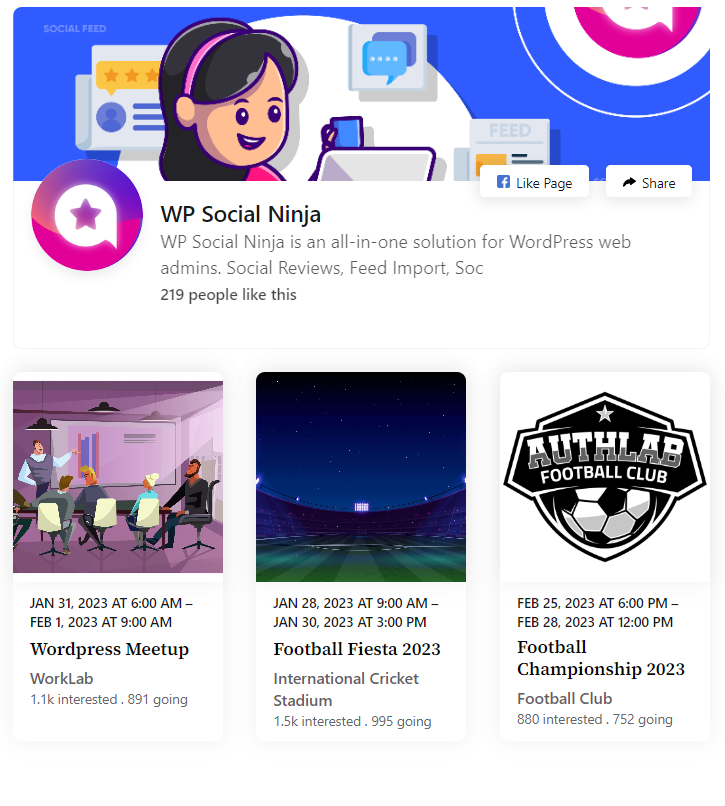This screenshot has height=806, width=725.
Task: Click the Football Club venue name
Action: point(565,699)
